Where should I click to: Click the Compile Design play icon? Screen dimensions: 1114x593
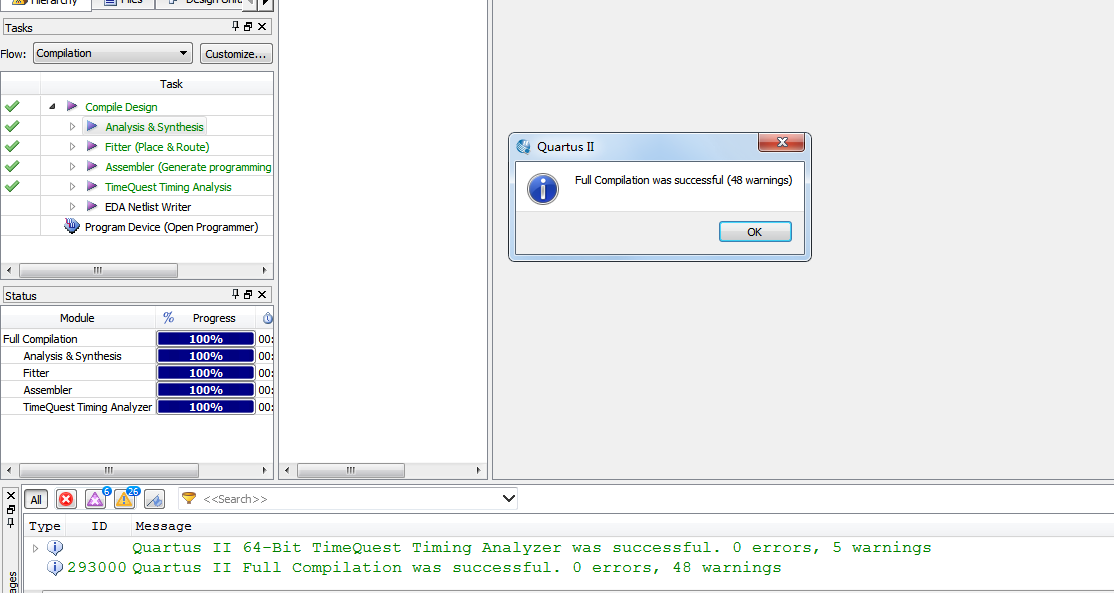72,106
